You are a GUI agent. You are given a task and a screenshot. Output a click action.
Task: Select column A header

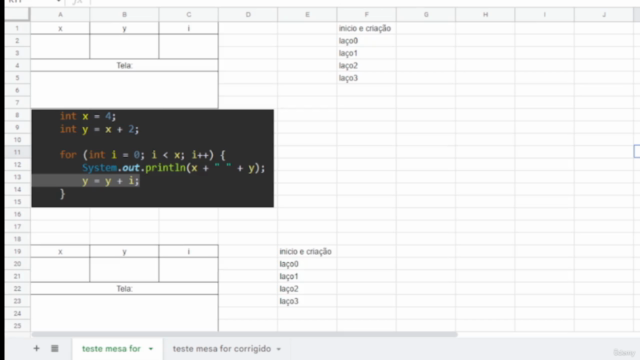[x=60, y=15]
